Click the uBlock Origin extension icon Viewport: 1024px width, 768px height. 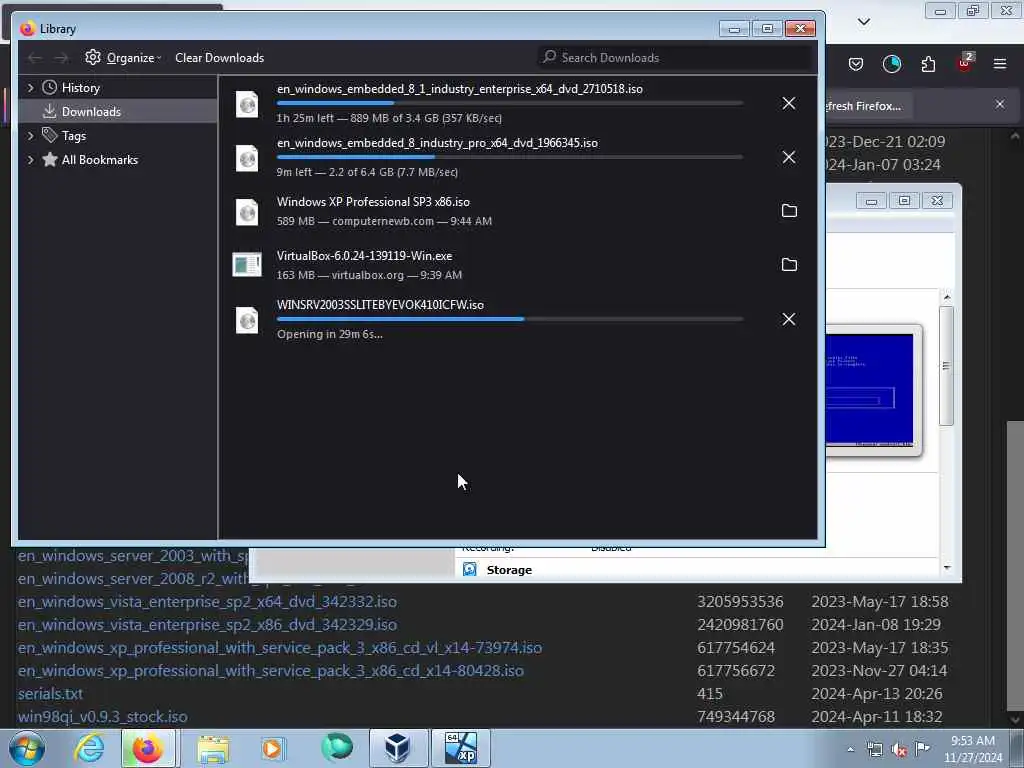tap(965, 63)
